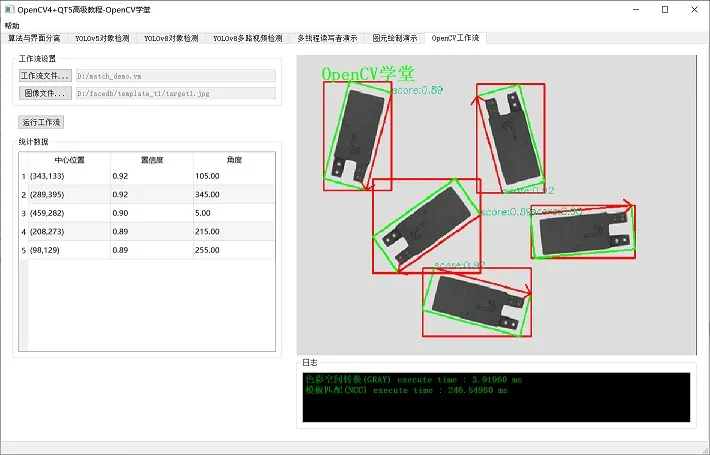
Task: Run workflow with 运行工作流 button
Action: 41,122
